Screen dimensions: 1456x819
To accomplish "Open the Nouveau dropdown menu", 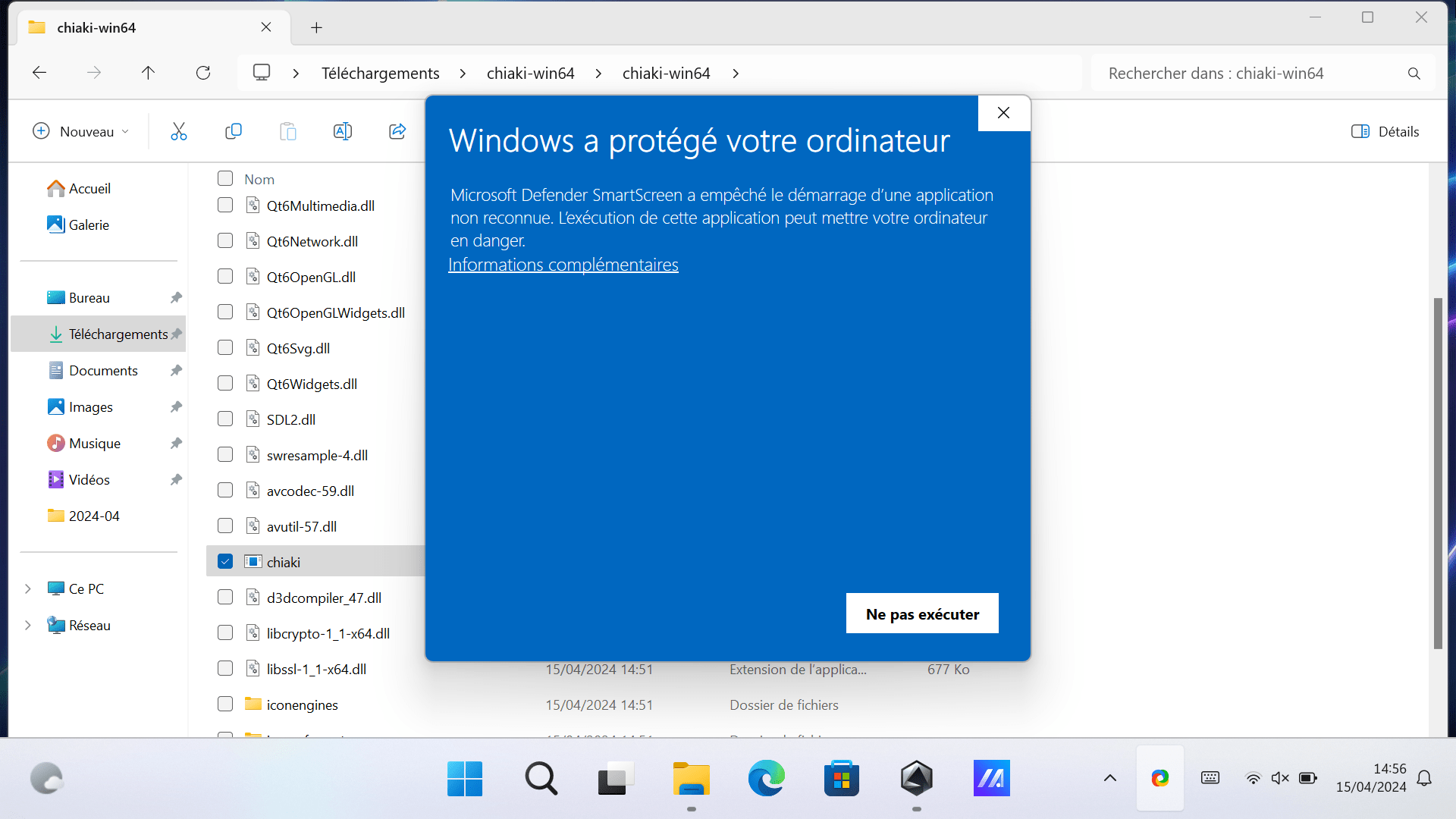I will click(x=81, y=131).
